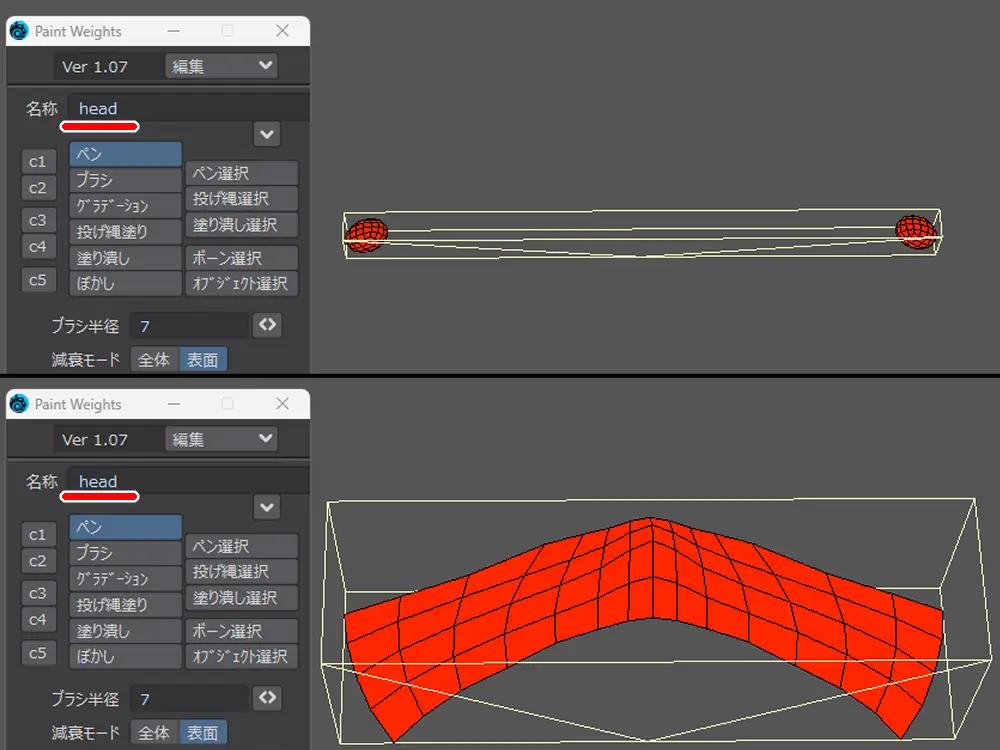Select the c1 preset in top panel
Screen dimensions: 1000x750
(x=38, y=161)
